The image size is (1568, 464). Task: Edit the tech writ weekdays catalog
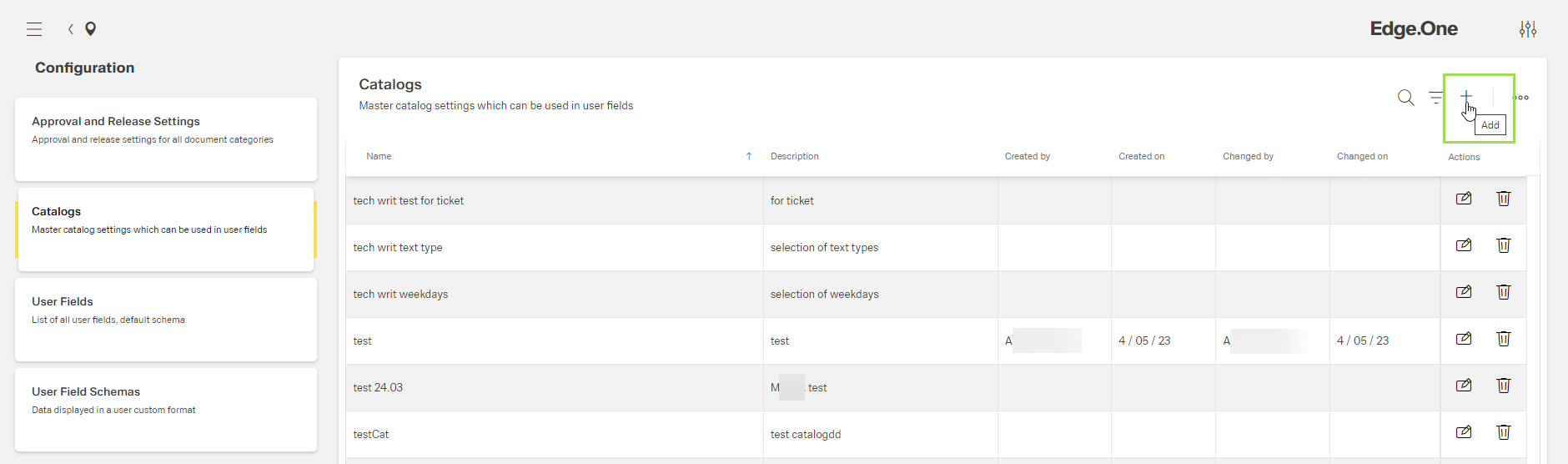tap(1464, 292)
